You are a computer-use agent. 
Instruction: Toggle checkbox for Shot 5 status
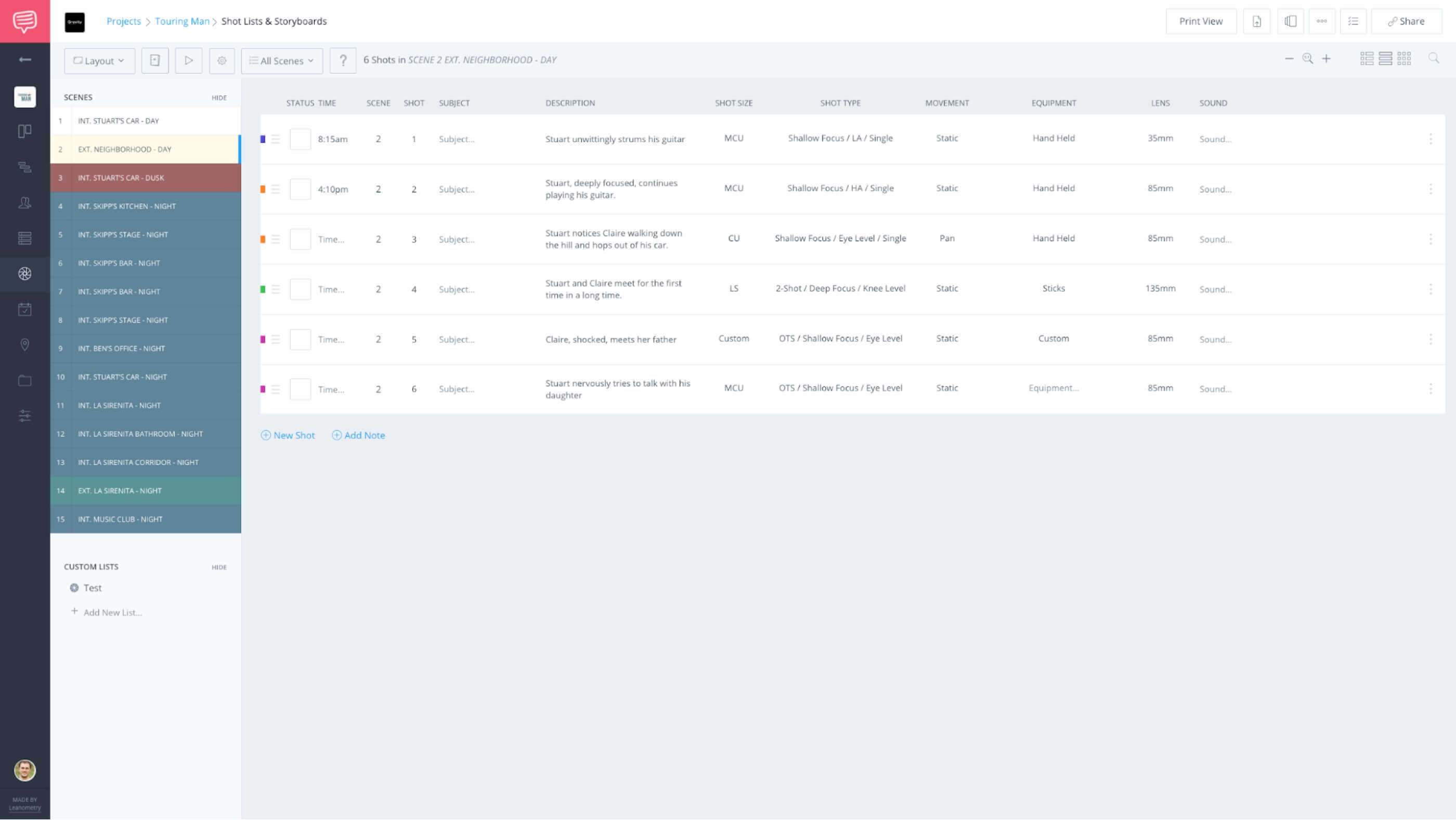[298, 338]
